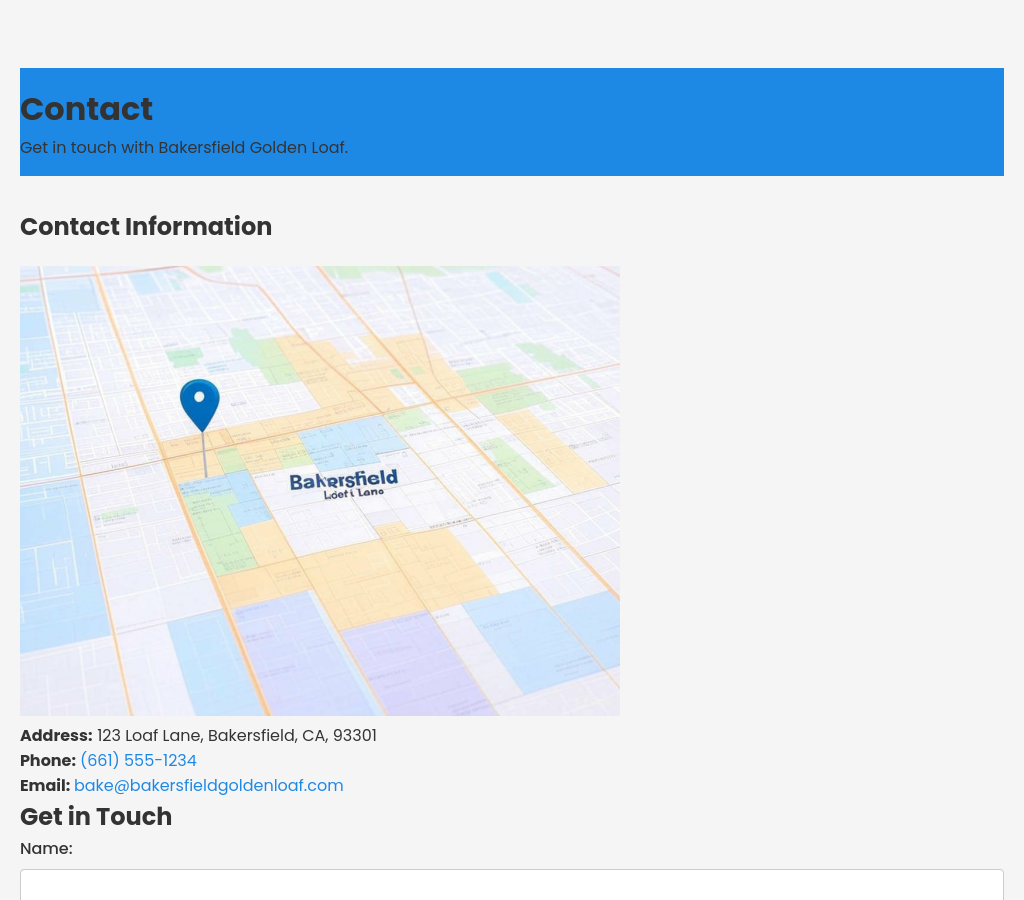This screenshot has height=900, width=1024.
Task: Click the blue location pin on the map
Action: click(x=200, y=402)
